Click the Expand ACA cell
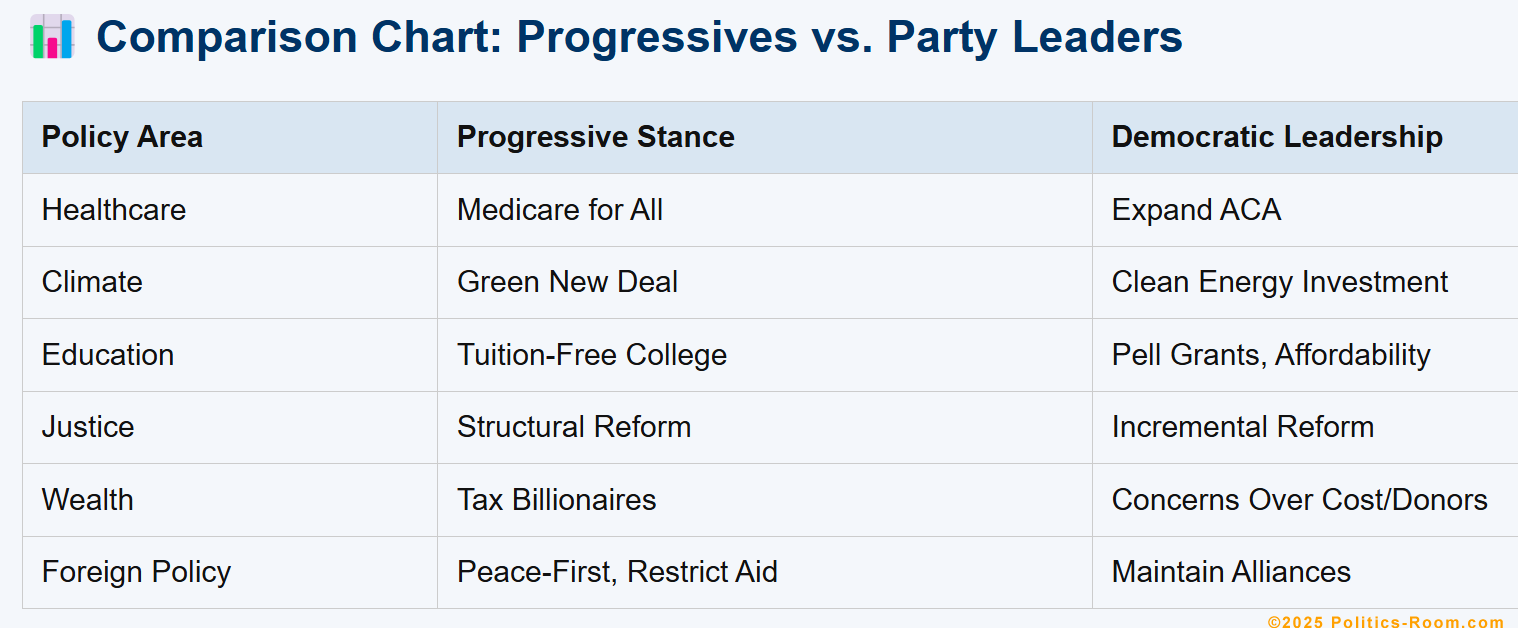 point(1305,210)
